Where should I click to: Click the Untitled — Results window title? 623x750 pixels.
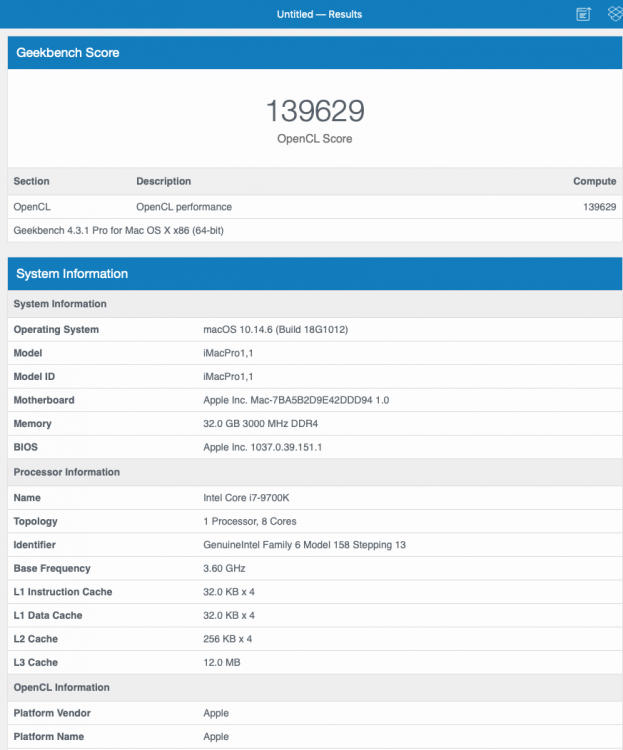pos(319,14)
